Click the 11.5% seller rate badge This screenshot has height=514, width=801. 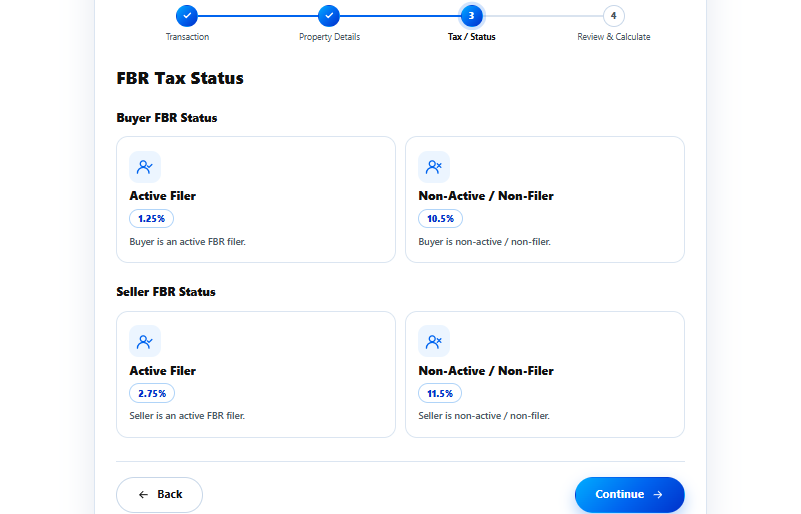[x=440, y=393]
